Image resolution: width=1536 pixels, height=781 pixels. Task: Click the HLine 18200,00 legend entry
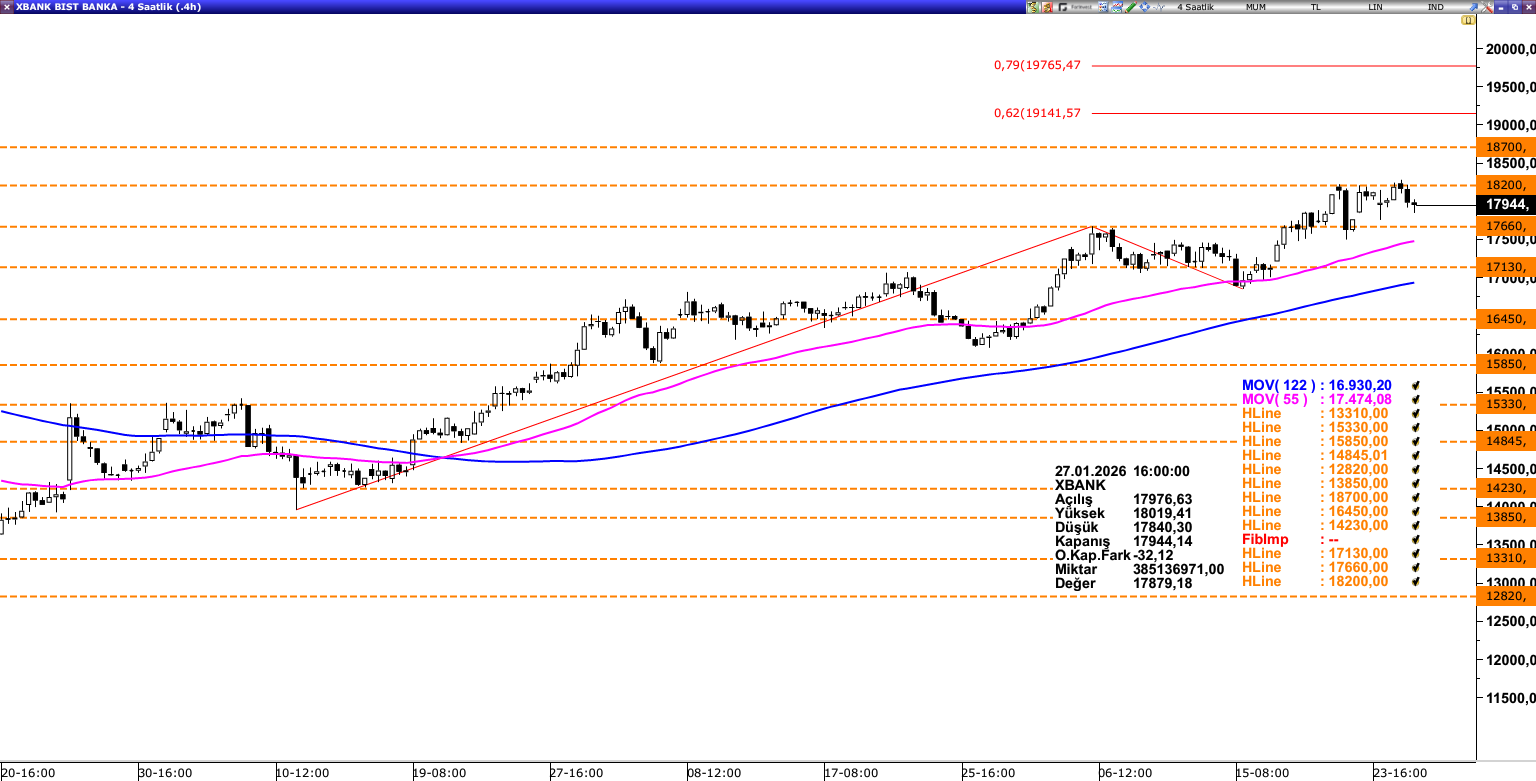[1315, 582]
